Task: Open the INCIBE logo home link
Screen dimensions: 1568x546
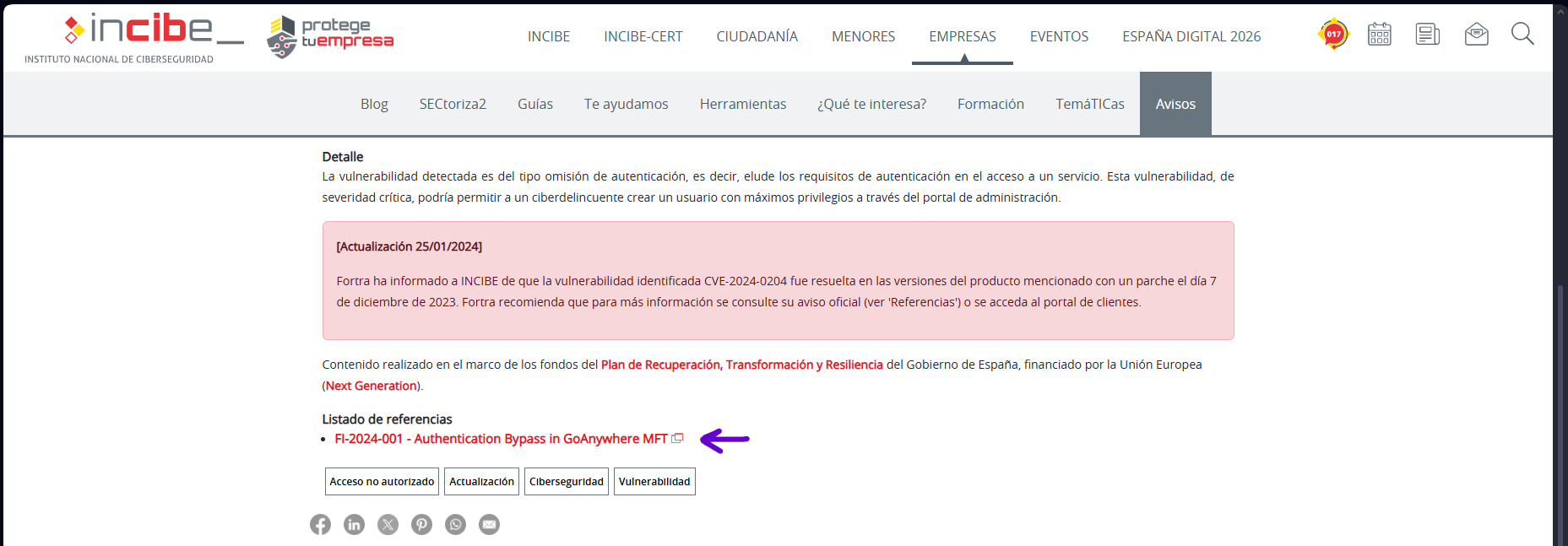Action: [x=135, y=38]
